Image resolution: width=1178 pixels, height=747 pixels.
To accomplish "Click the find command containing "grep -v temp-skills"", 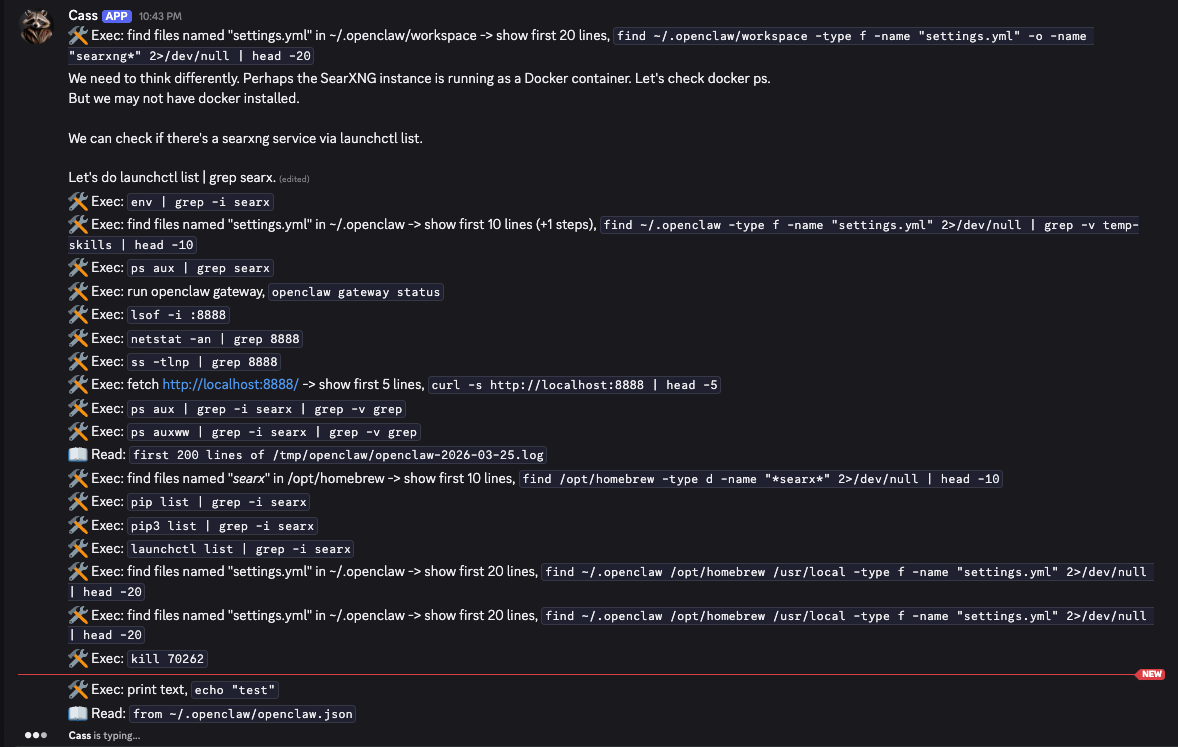I will [603, 234].
